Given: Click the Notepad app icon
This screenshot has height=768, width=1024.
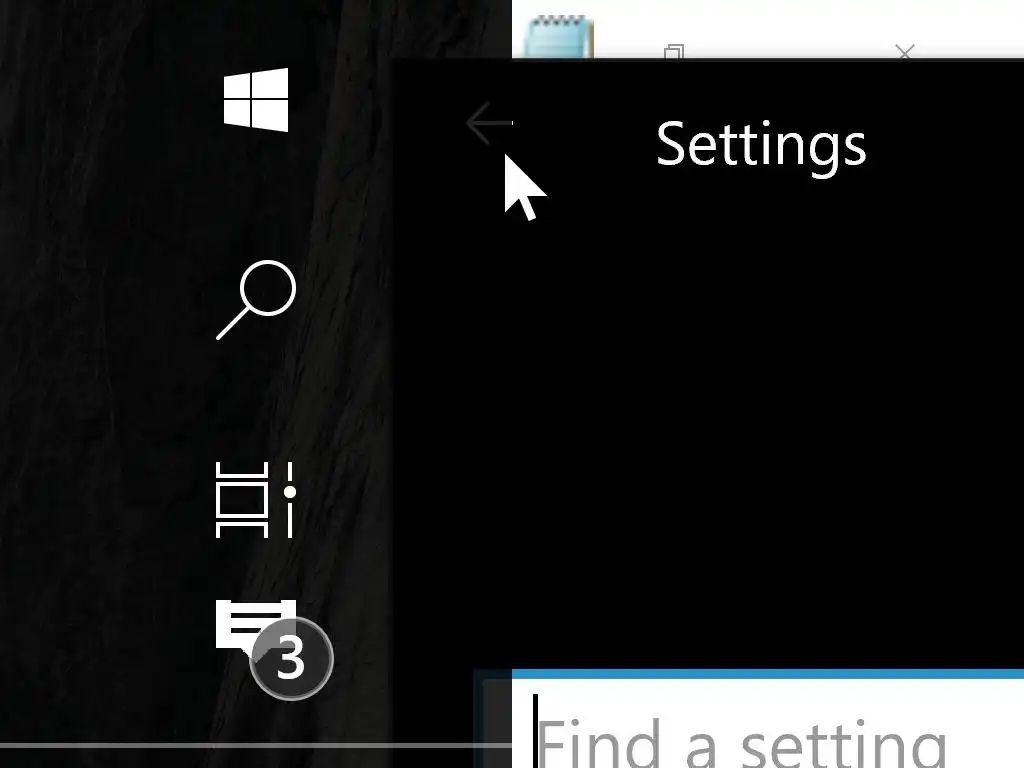Looking at the screenshot, I should 558,38.
